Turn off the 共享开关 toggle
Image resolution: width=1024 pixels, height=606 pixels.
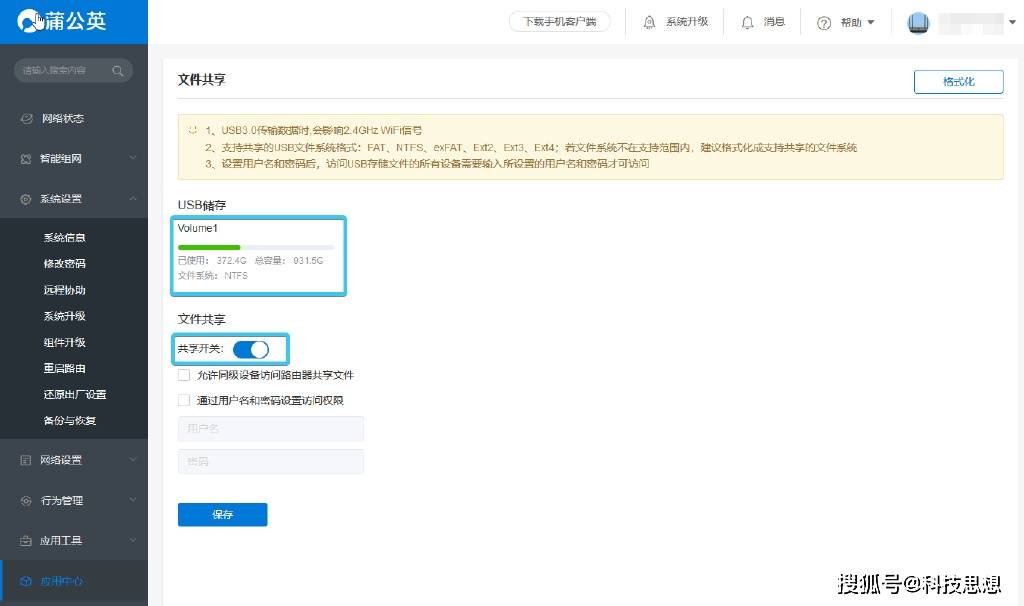pos(251,349)
